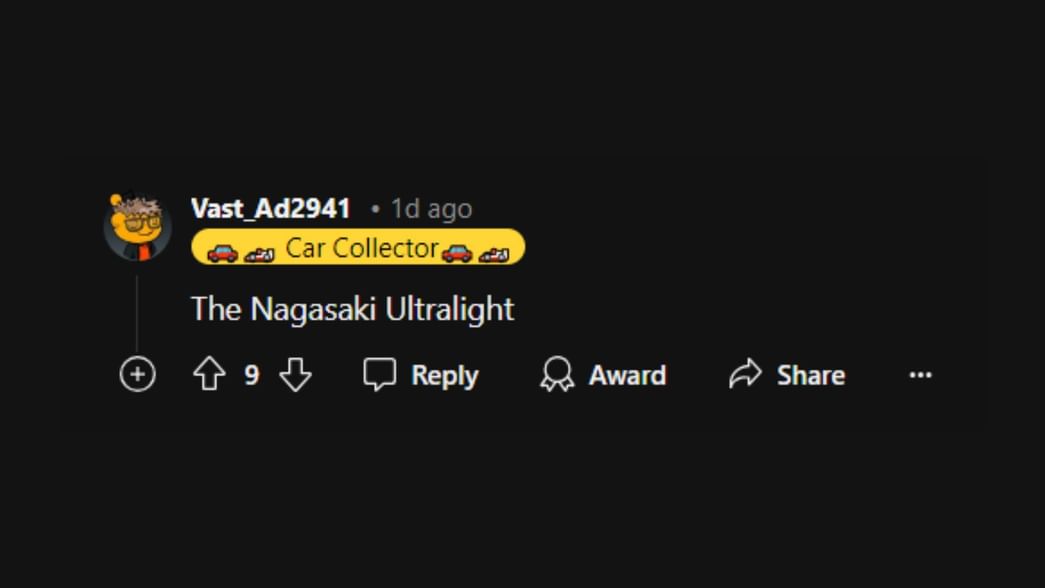The height and width of the screenshot is (588, 1045).
Task: Click the vote count number 9
Action: [x=252, y=375]
